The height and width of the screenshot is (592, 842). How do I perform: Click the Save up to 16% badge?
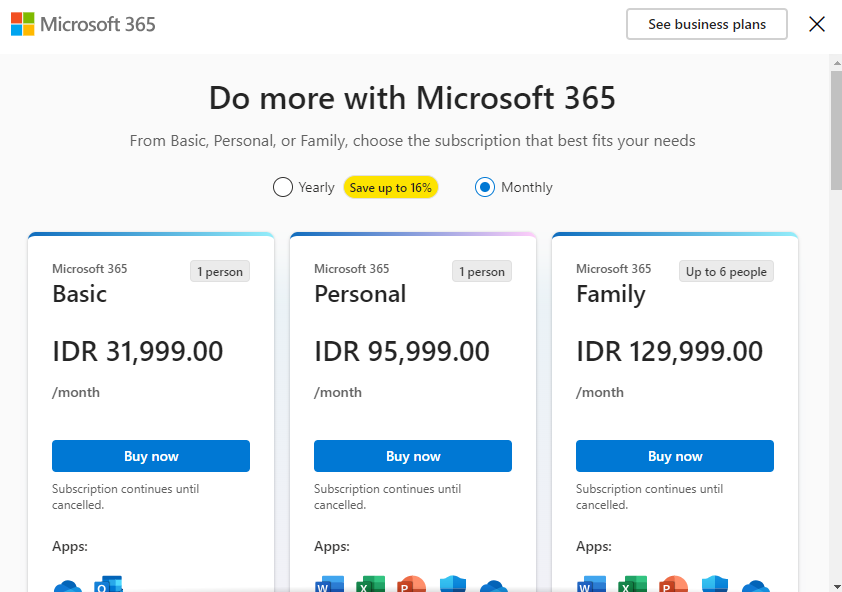tap(390, 187)
